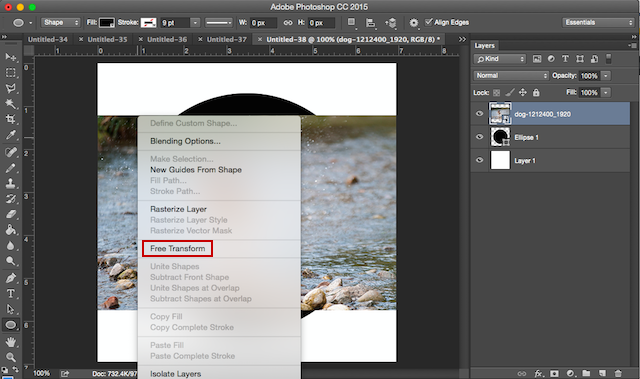Select the Blur tool
Viewport: 640px width, 379px height.
pos(11,246)
